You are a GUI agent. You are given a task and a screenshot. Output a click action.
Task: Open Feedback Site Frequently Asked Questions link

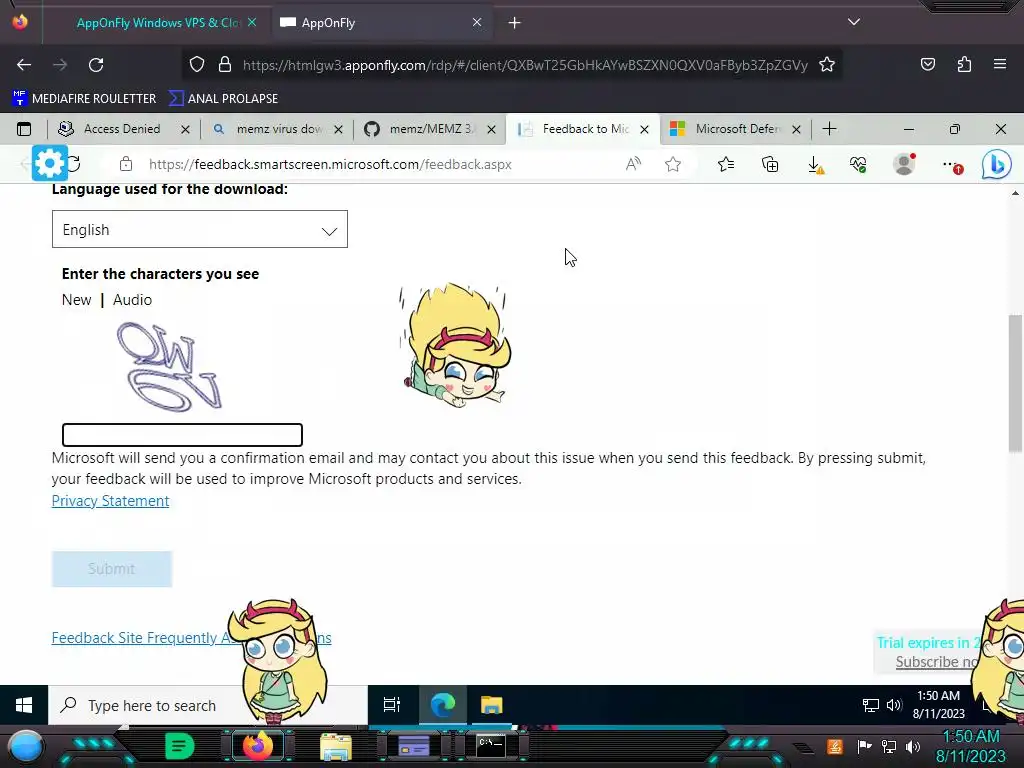(x=191, y=638)
